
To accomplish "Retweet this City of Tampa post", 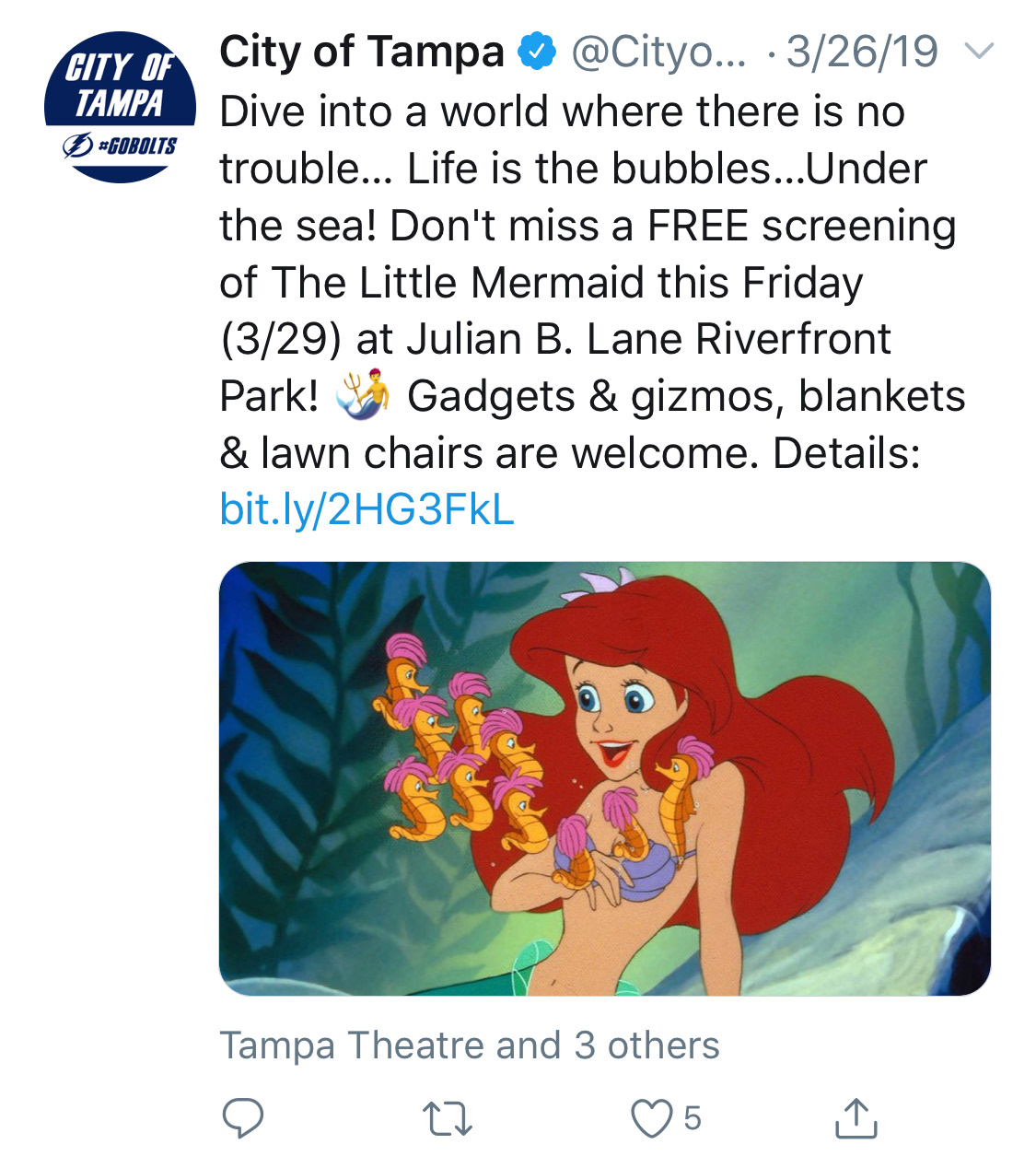I will click(x=448, y=1119).
